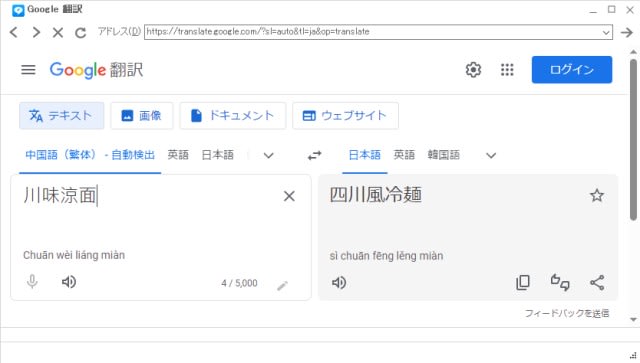Listen to the source text audio
The height and width of the screenshot is (363, 640).
coord(69,282)
